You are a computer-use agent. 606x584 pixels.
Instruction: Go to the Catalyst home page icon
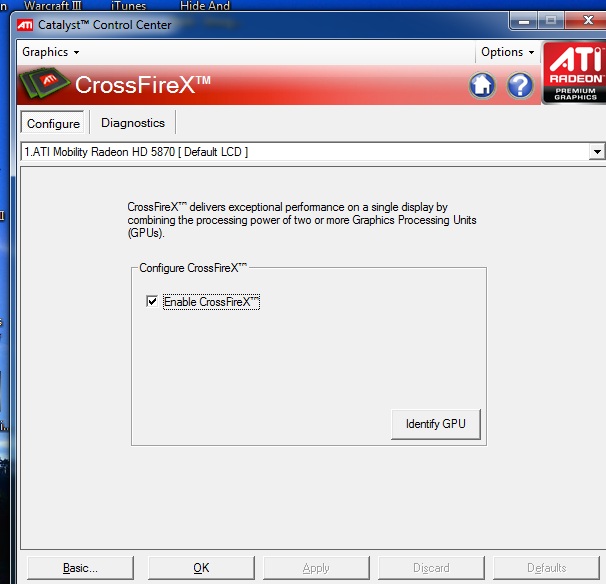point(482,85)
